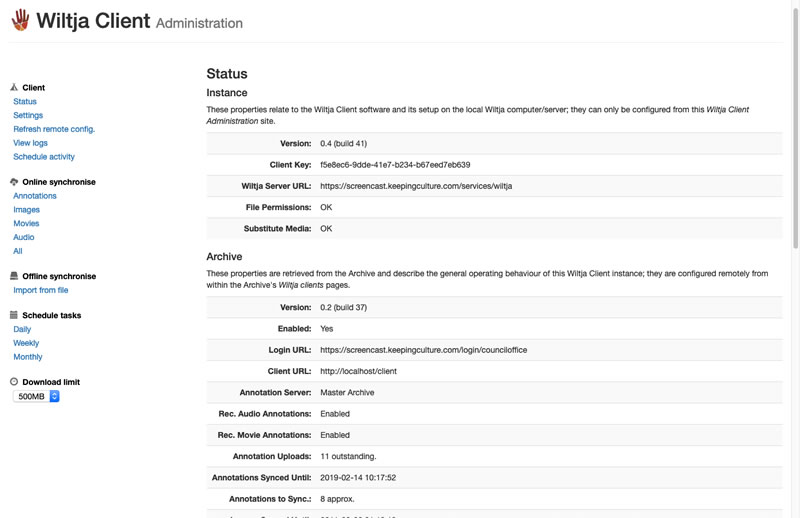The height and width of the screenshot is (518, 800).
Task: Click the Instance section heading
Action: click(x=227, y=93)
